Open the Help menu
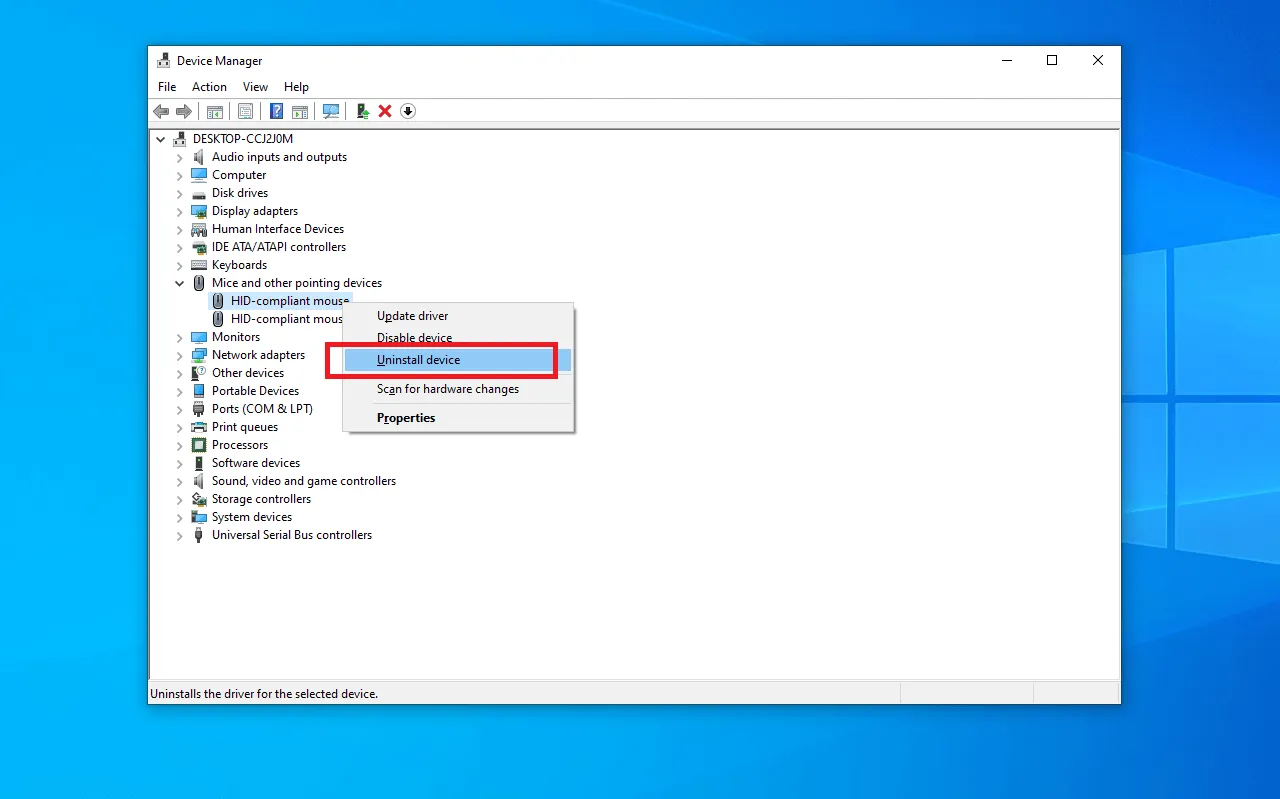 point(296,87)
